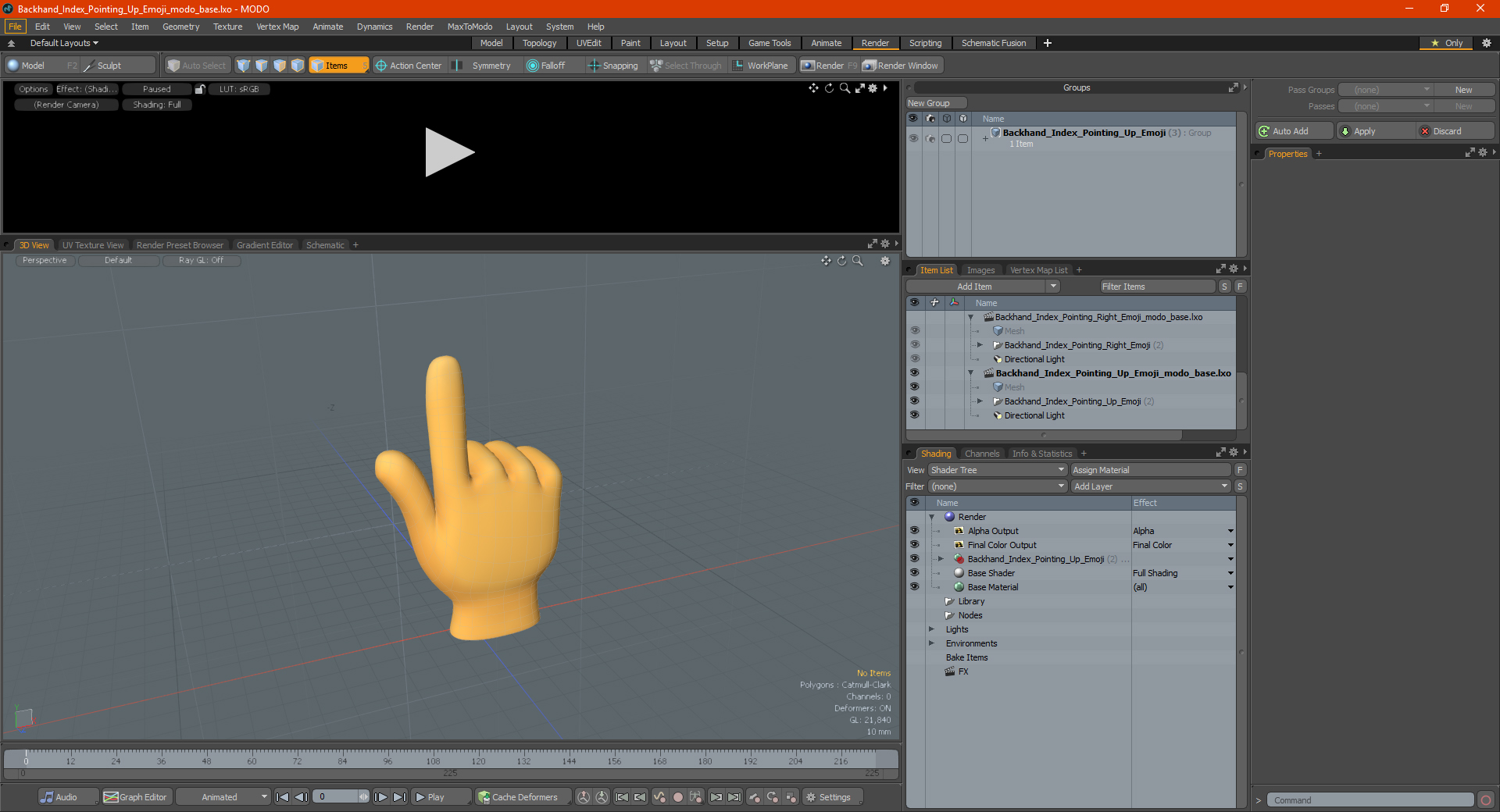
Task: Click the 3D viewport zoom magnifier icon
Action: 857,261
